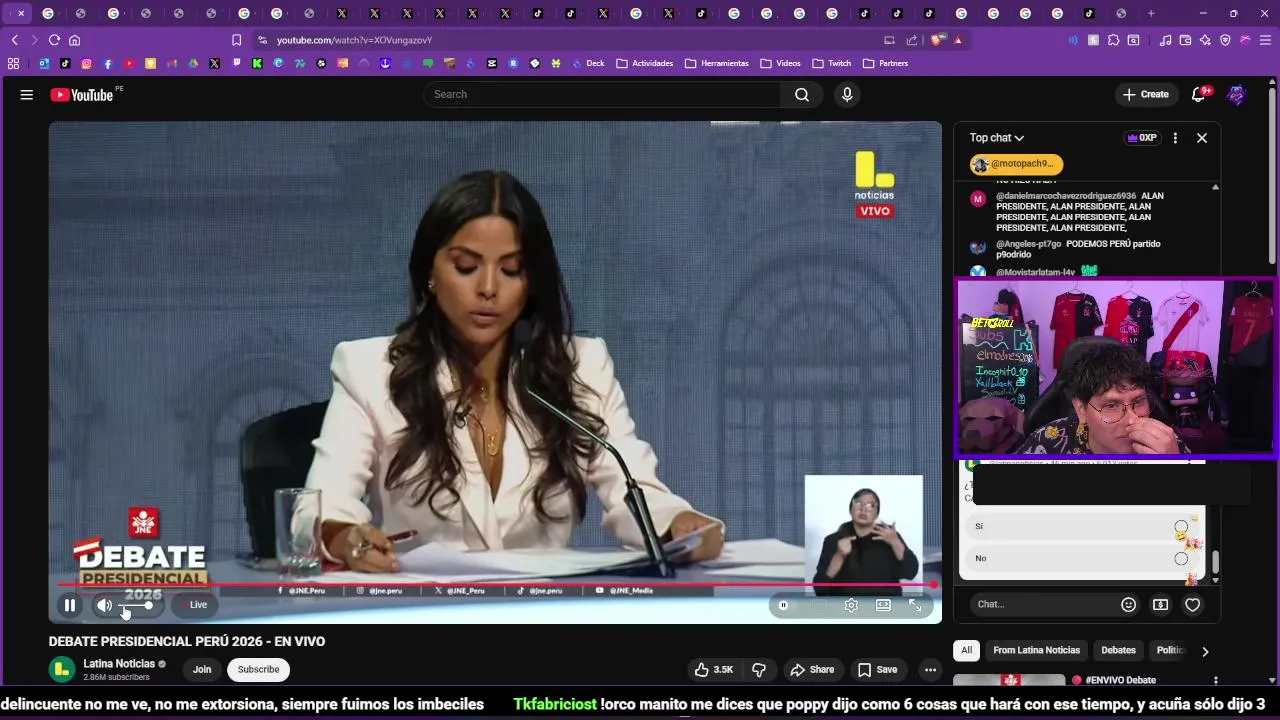Select the 'All' filter chip
This screenshot has height=720, width=1280.
967,650
